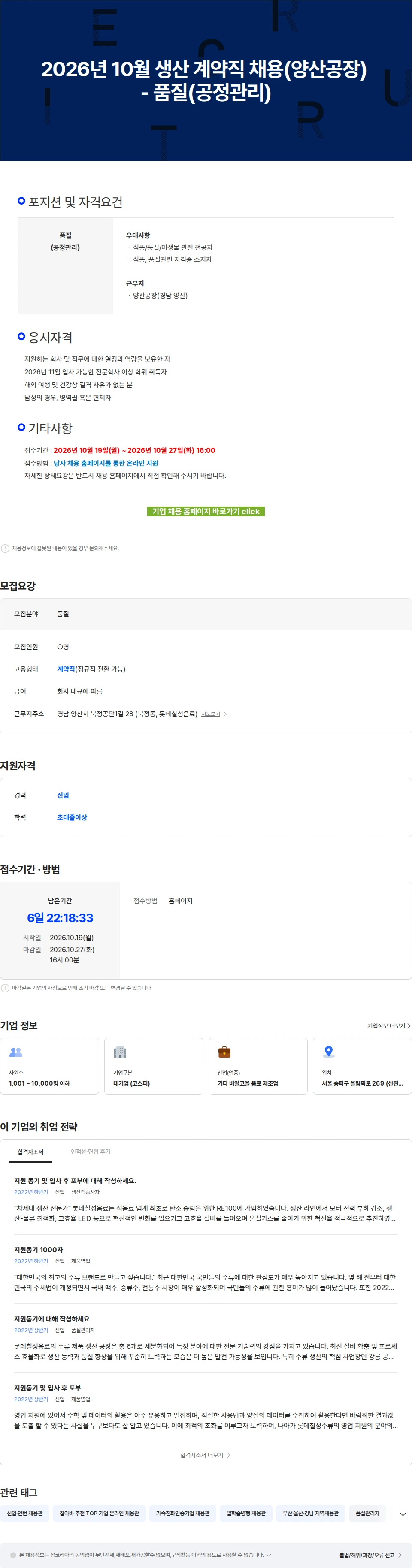Viewport: 412px width, 1568px height.
Task: Click the chevron next to 지도보기
Action: (x=225, y=714)
